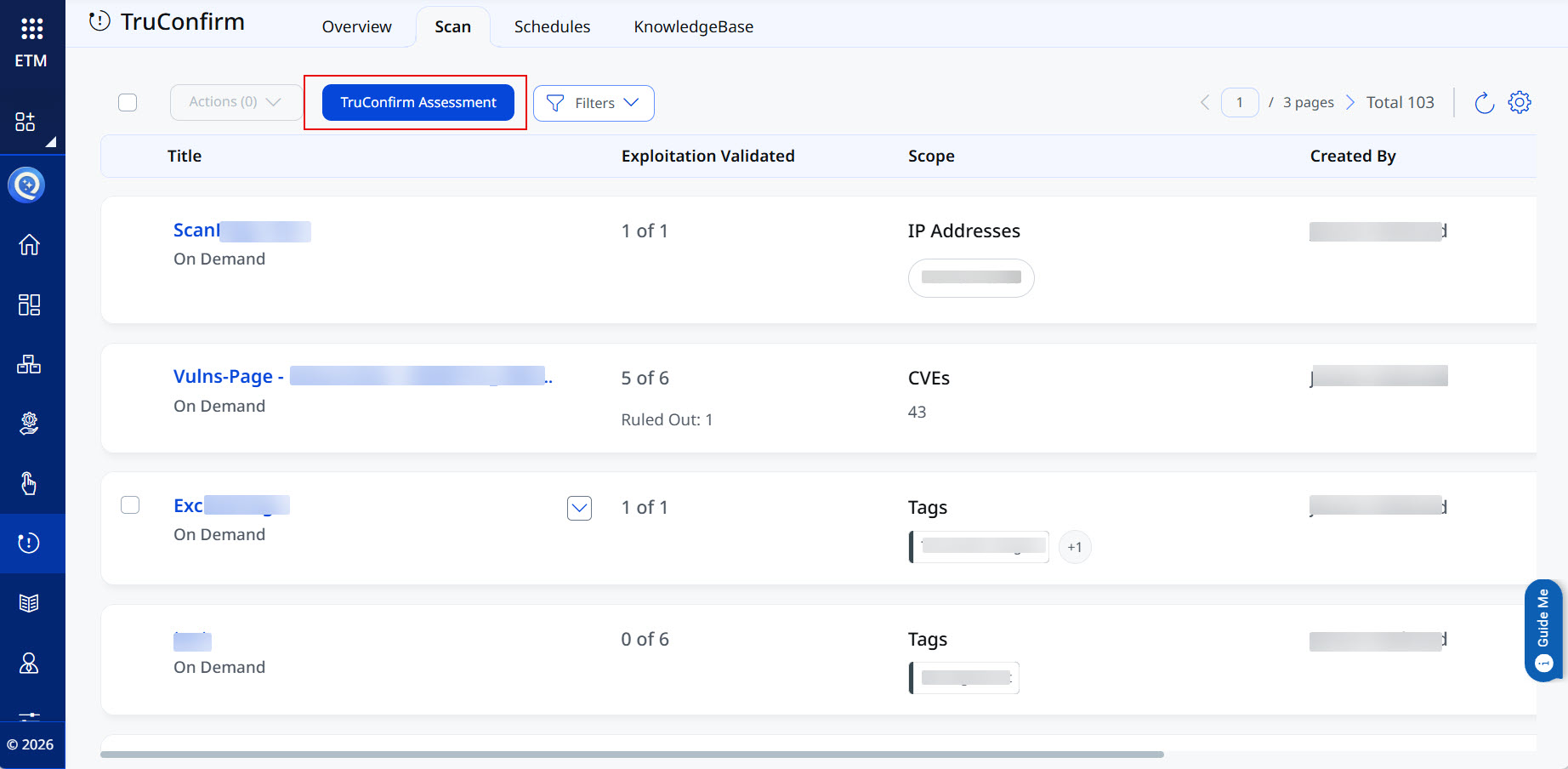Open the dashboard tiles sidebar icon
This screenshot has height=769, width=1568.
click(x=29, y=305)
